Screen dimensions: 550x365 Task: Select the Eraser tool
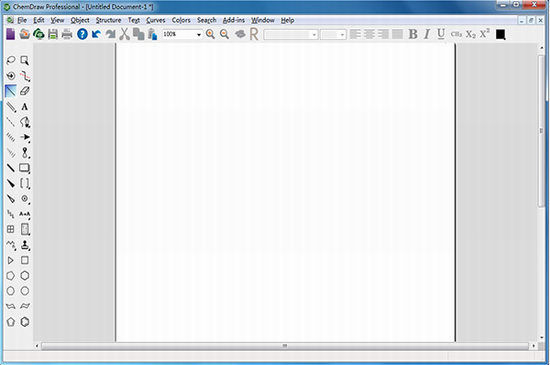[x=25, y=91]
